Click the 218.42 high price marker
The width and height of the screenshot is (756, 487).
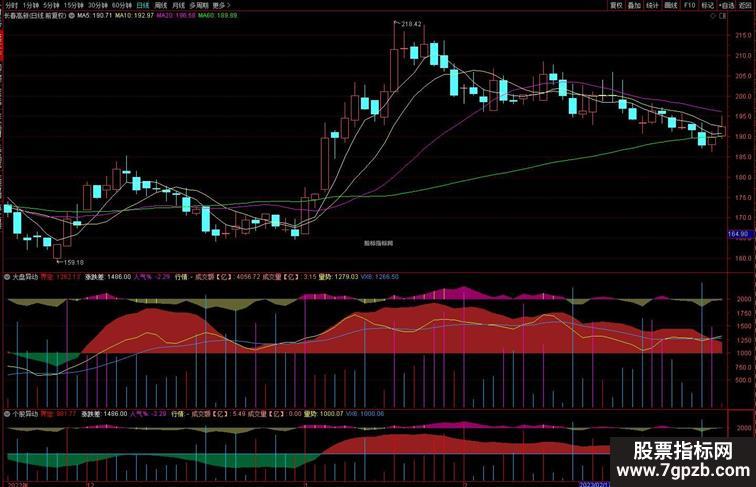point(410,24)
